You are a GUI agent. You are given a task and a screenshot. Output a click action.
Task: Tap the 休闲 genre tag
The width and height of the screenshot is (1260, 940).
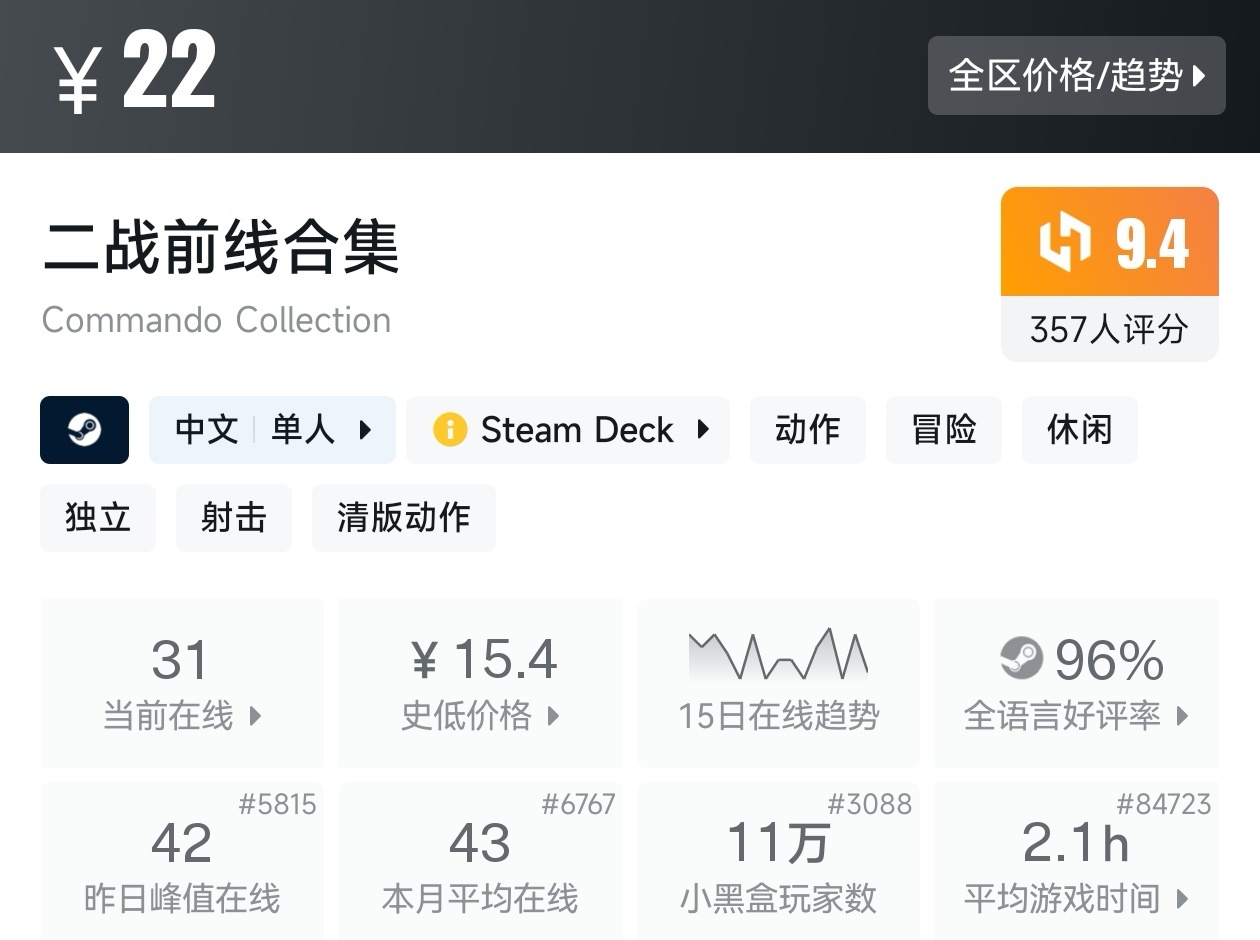coord(1079,430)
